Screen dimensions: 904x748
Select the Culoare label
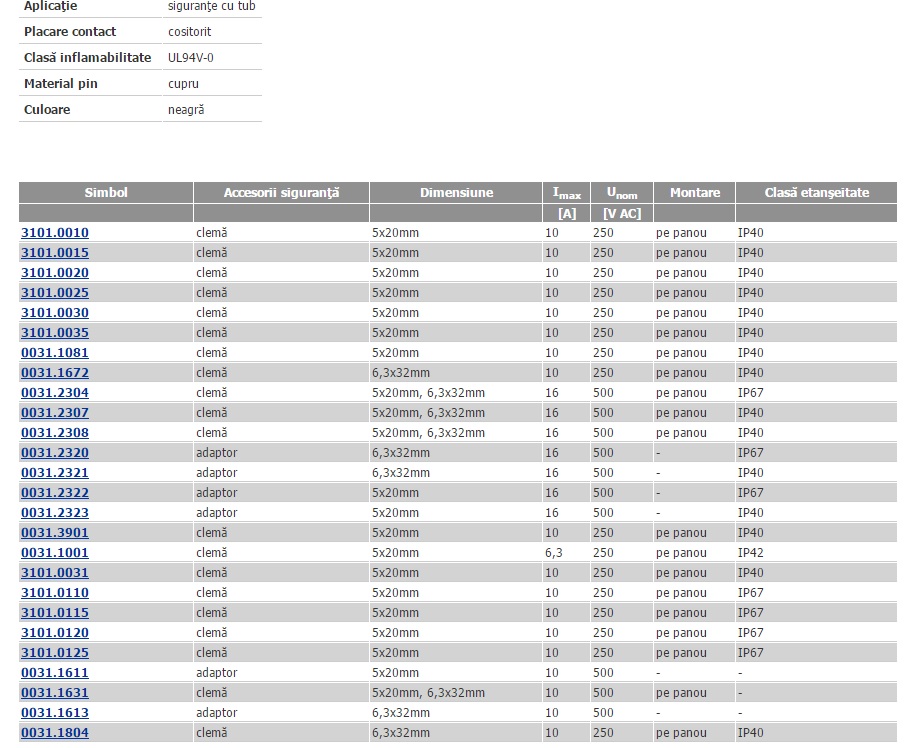47,110
